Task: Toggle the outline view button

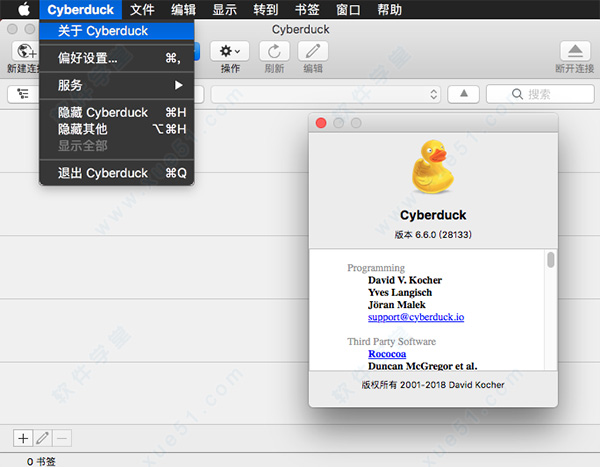Action: 23,94
